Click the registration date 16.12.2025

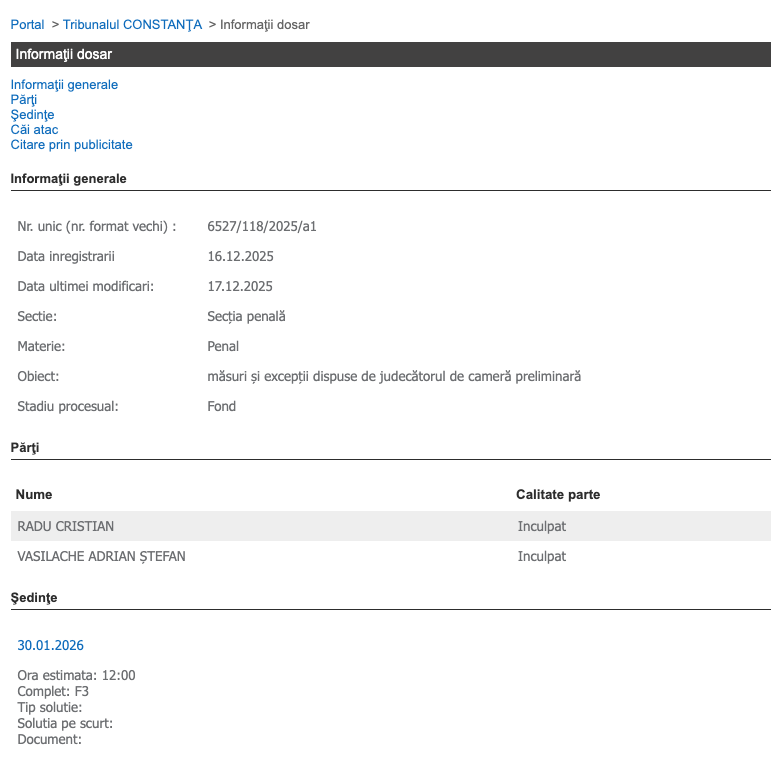point(240,257)
